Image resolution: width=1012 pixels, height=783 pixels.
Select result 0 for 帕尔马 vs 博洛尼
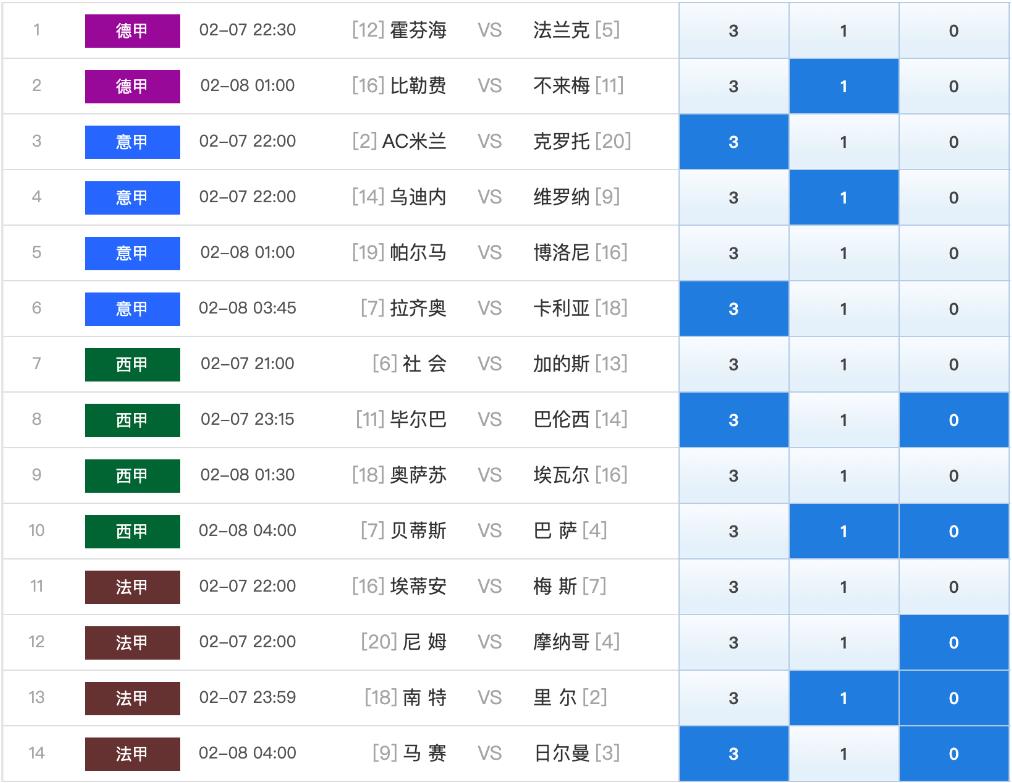click(954, 253)
